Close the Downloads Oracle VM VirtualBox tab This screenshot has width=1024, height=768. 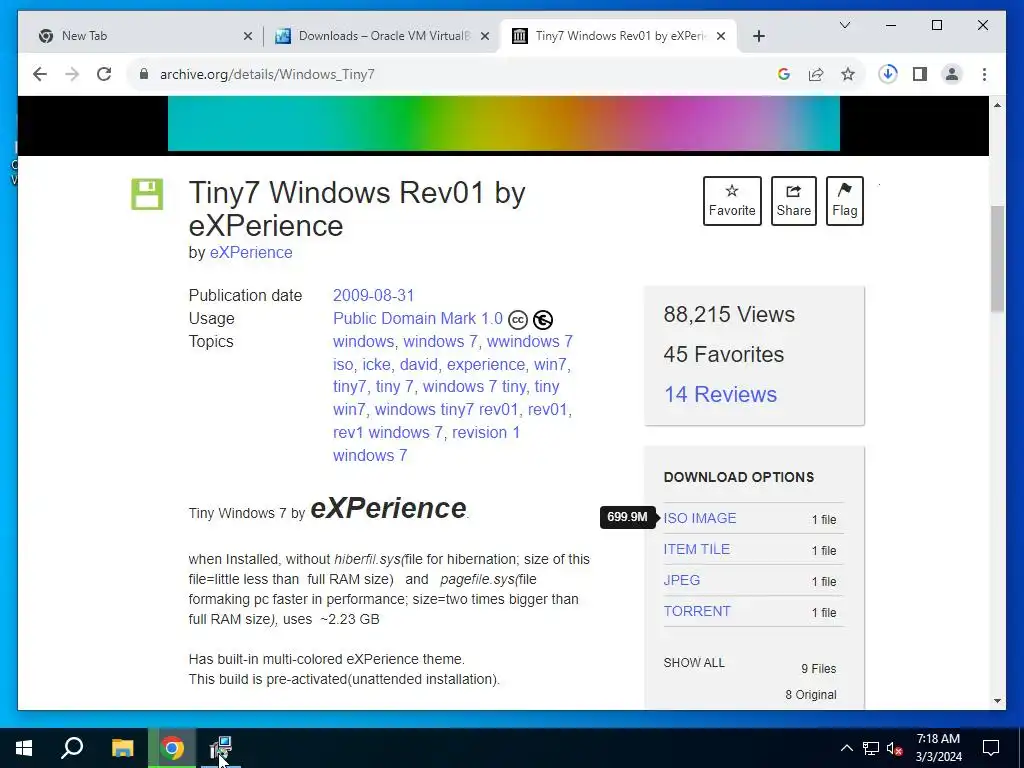click(485, 37)
